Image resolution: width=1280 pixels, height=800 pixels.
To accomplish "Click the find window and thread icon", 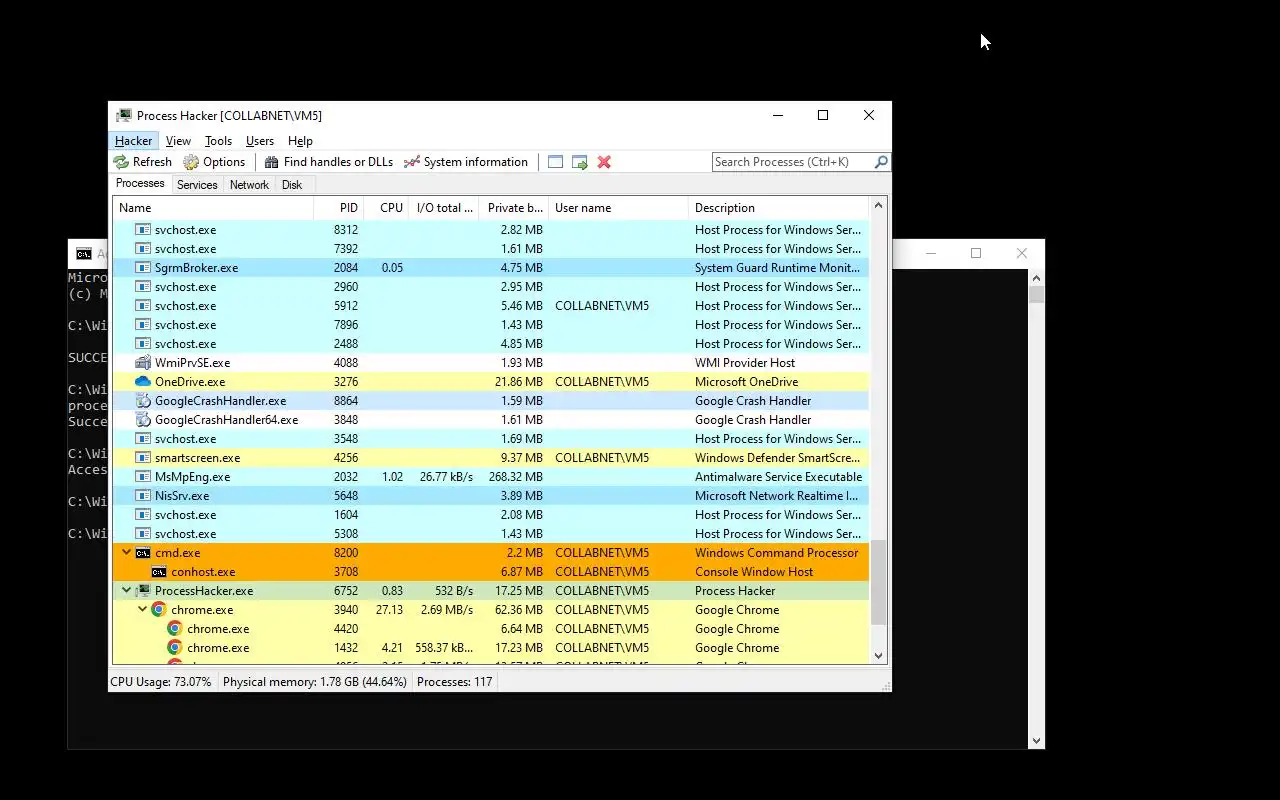I will (x=580, y=162).
